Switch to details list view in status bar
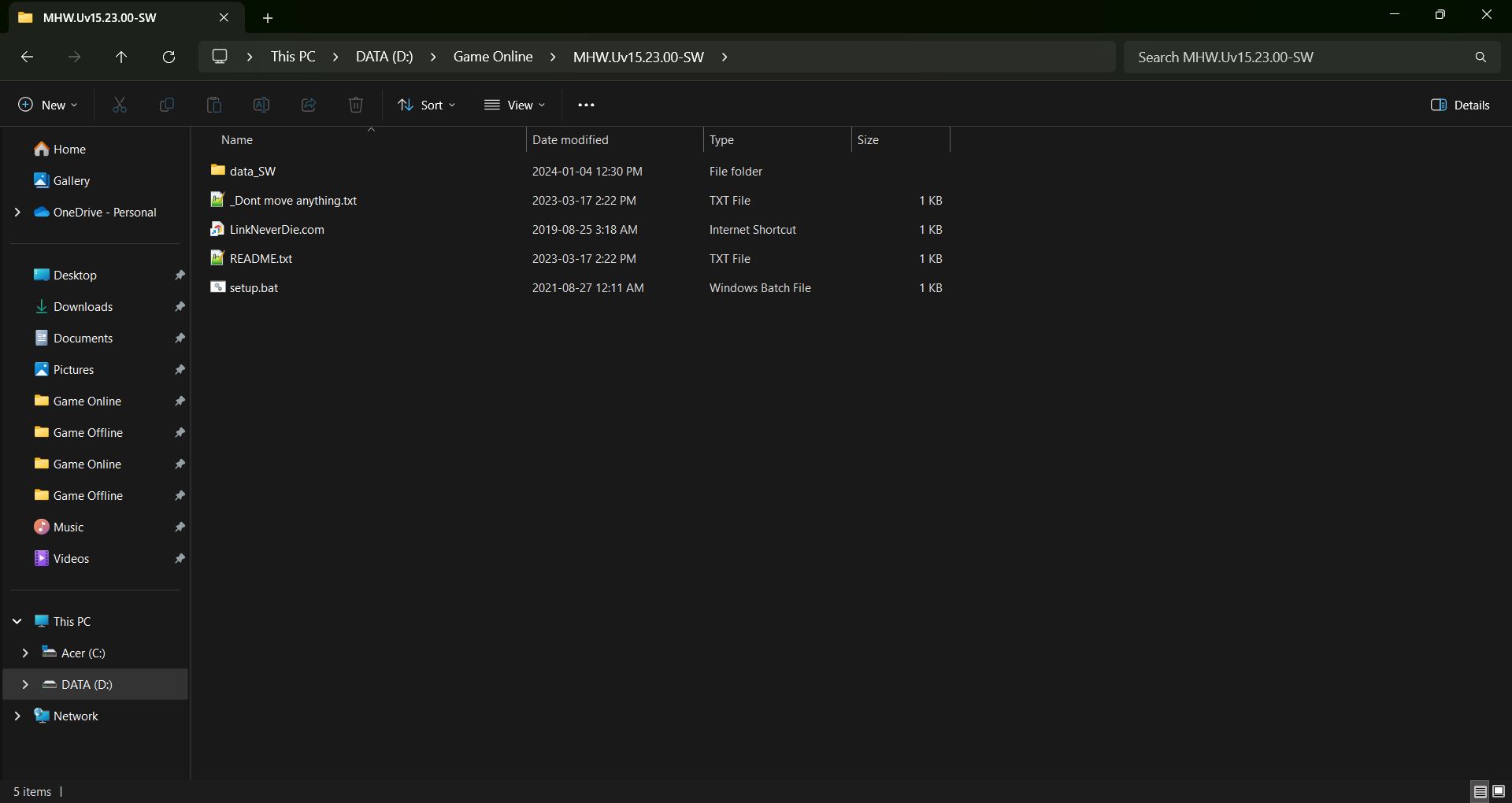Viewport: 1512px width, 803px height. (x=1480, y=791)
